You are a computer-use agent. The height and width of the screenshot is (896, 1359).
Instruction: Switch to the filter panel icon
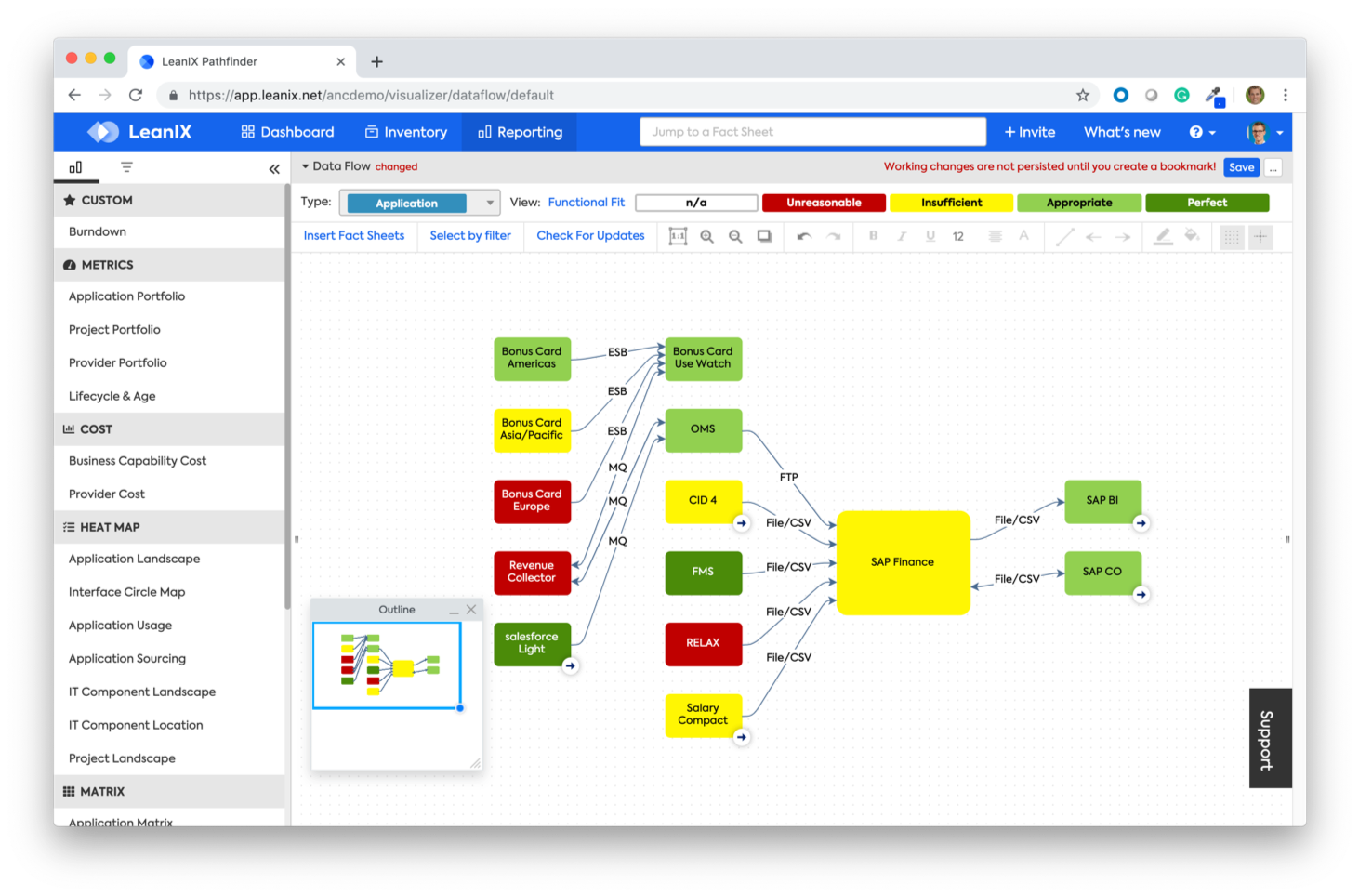coord(126,167)
